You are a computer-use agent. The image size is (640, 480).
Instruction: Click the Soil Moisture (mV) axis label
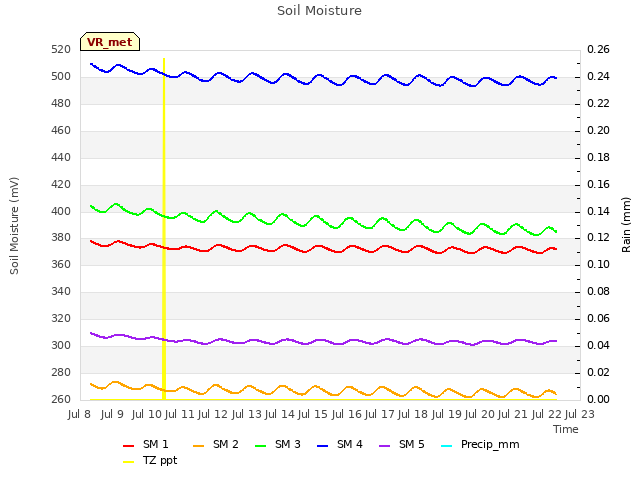pos(14,226)
